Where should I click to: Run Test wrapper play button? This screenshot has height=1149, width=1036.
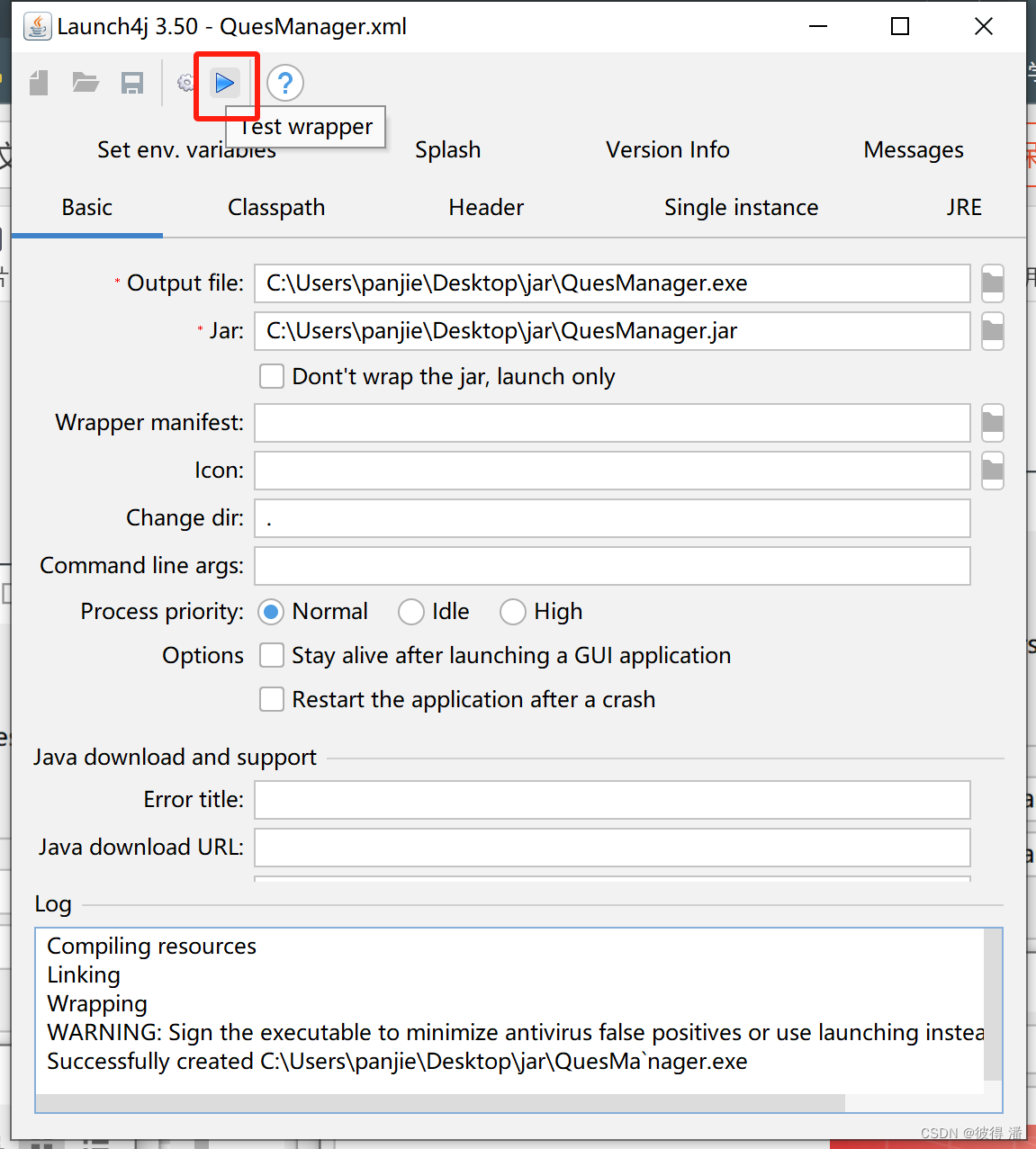click(224, 83)
